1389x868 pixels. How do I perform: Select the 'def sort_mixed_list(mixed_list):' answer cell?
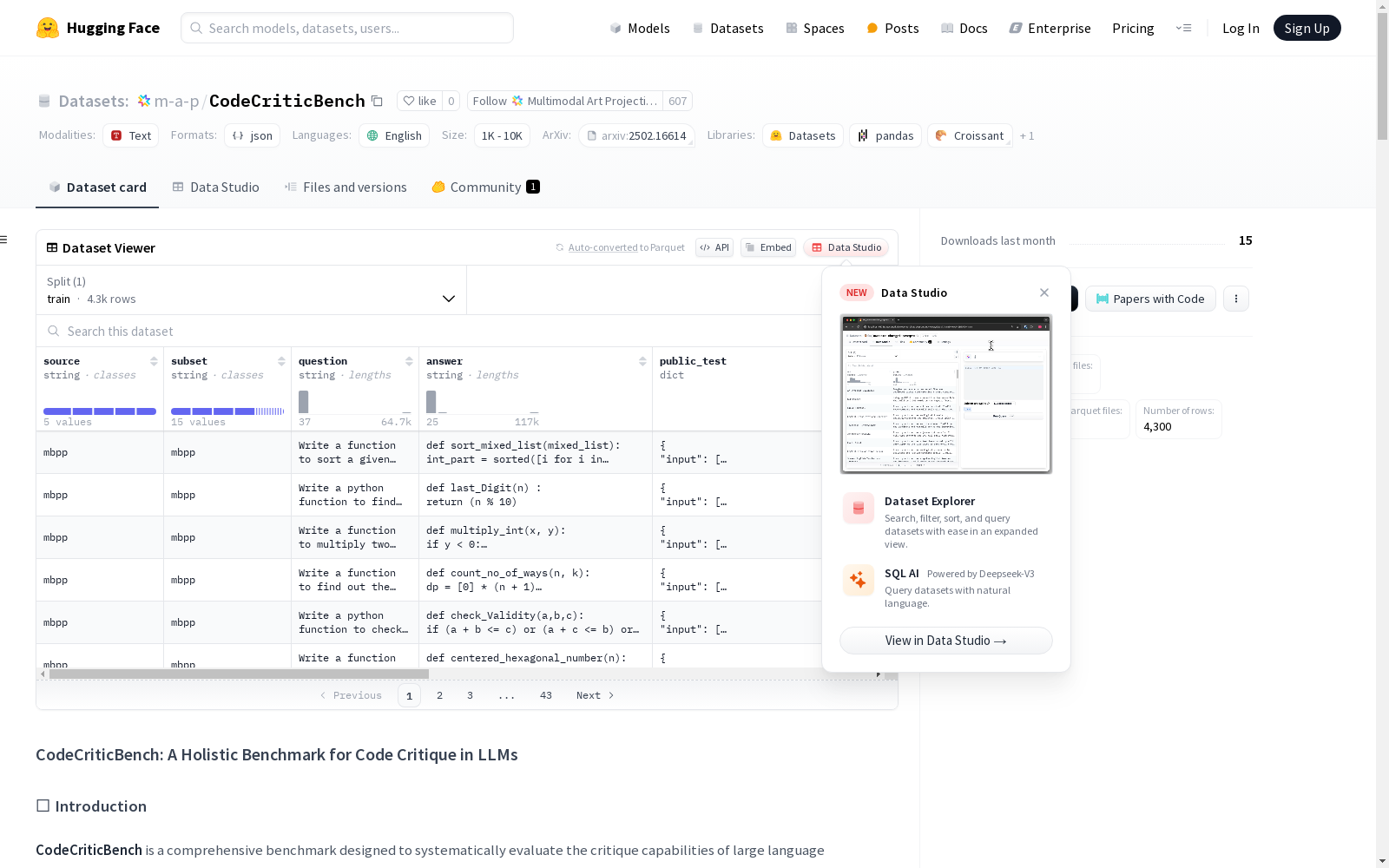coord(535,452)
